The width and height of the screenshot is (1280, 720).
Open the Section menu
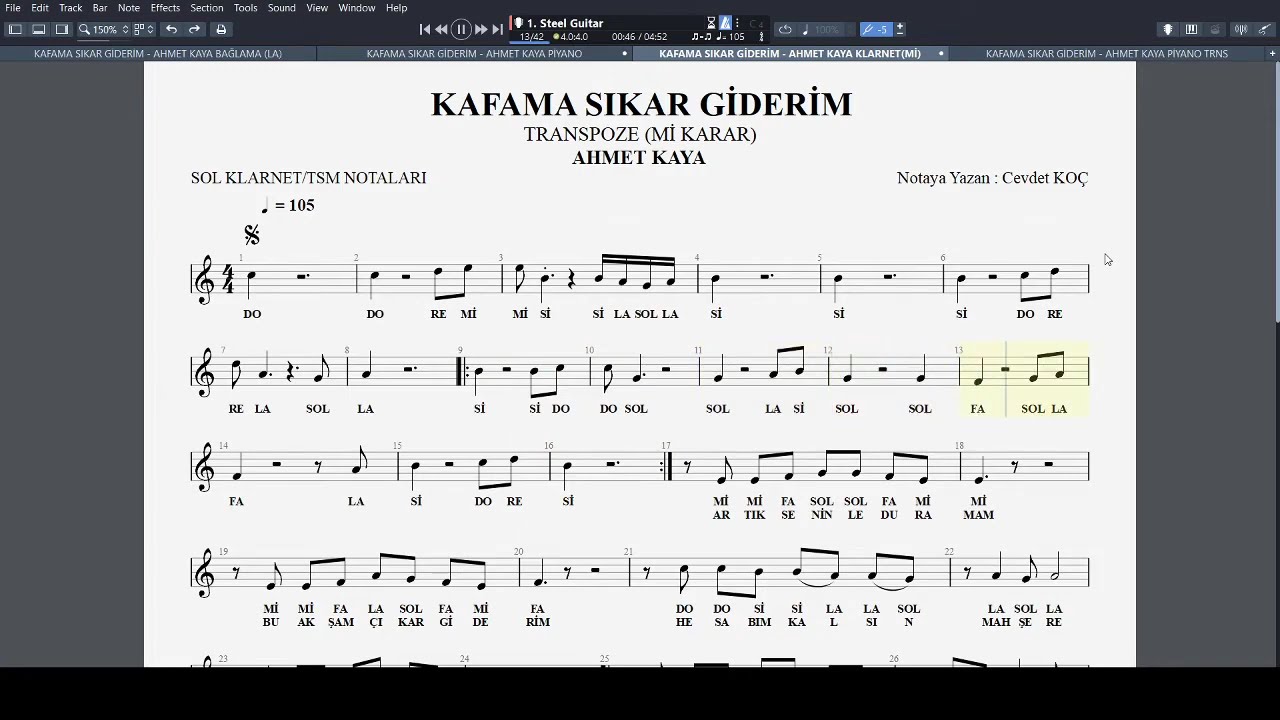tap(207, 8)
